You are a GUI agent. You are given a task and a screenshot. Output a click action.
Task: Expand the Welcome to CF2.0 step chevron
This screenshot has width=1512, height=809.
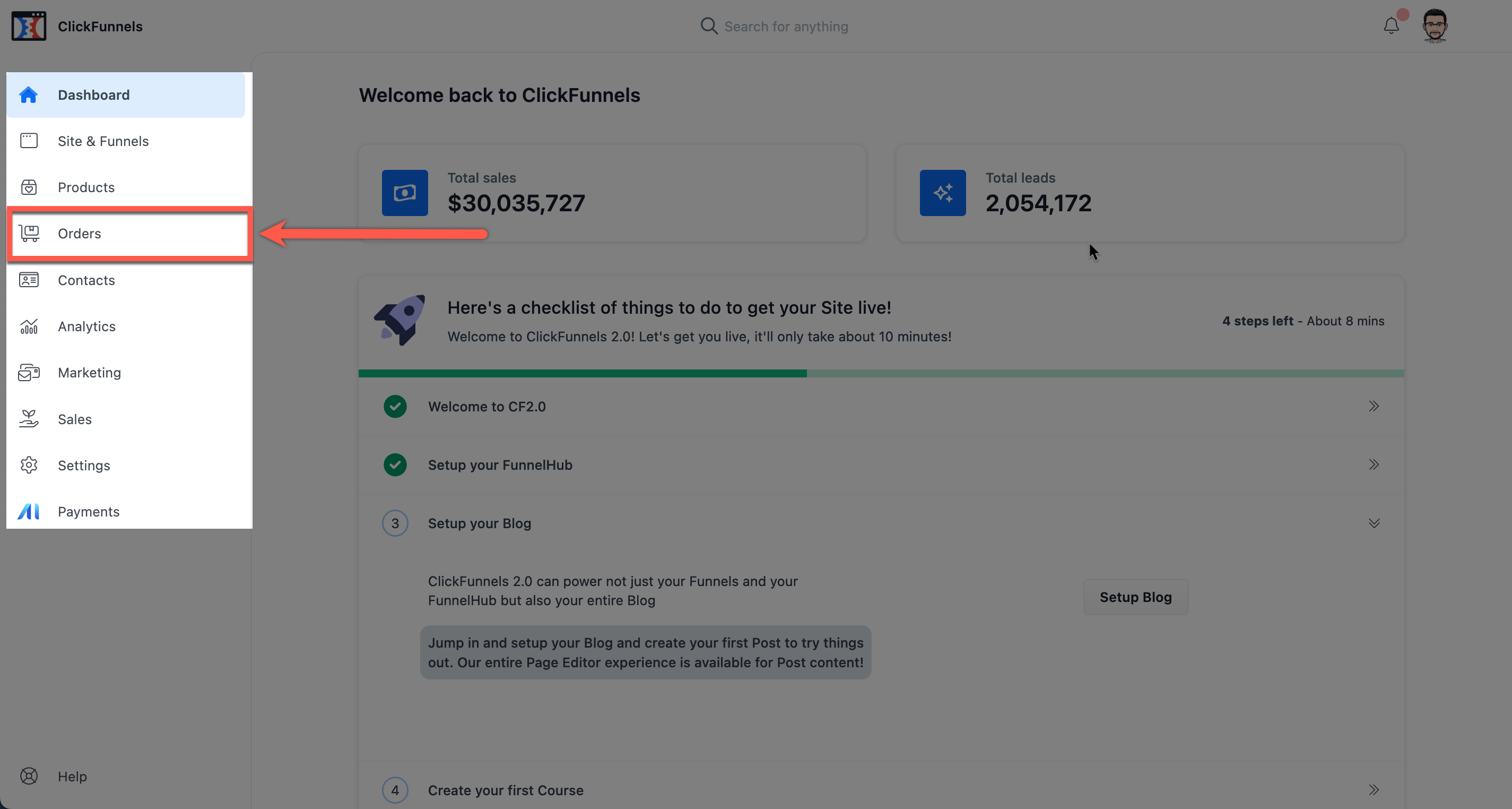coord(1374,406)
